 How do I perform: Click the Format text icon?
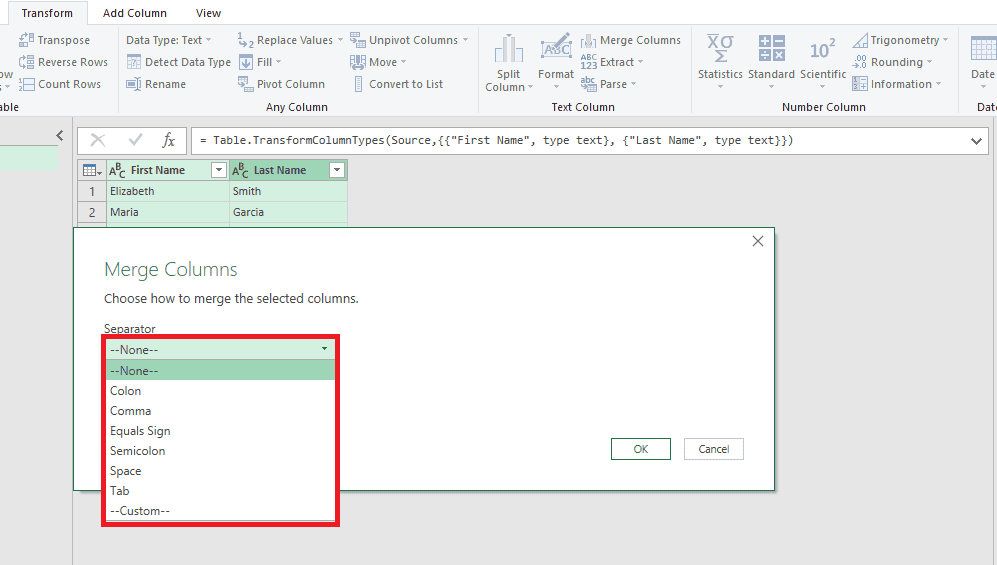pyautogui.click(x=556, y=48)
